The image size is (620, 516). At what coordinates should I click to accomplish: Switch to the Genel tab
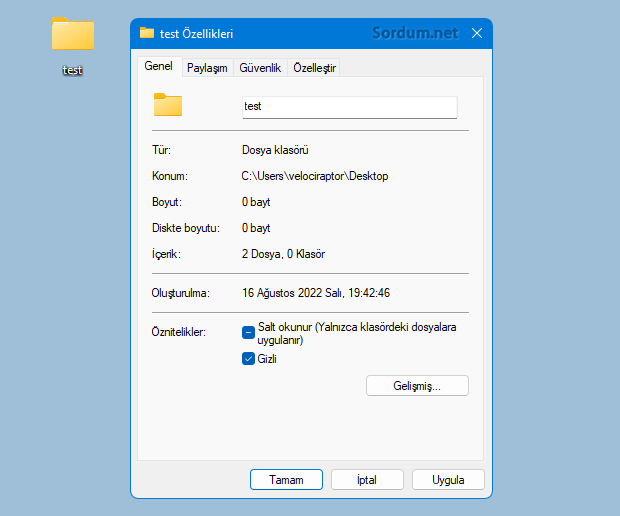click(x=158, y=67)
